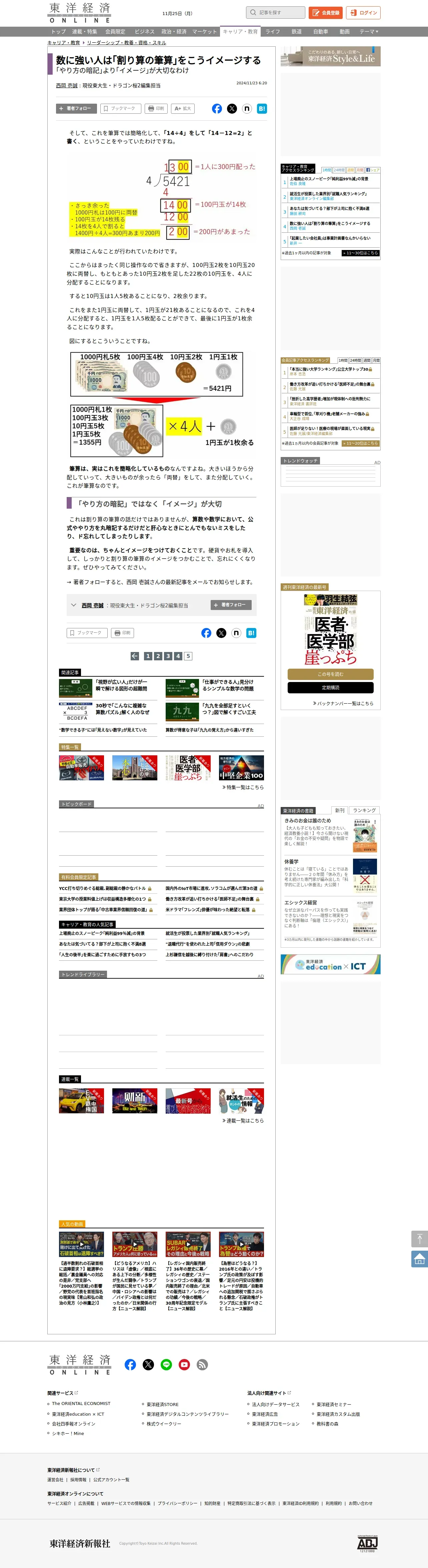Share on note via top share bar icon
The width and height of the screenshot is (428, 1568).
pyautogui.click(x=247, y=108)
